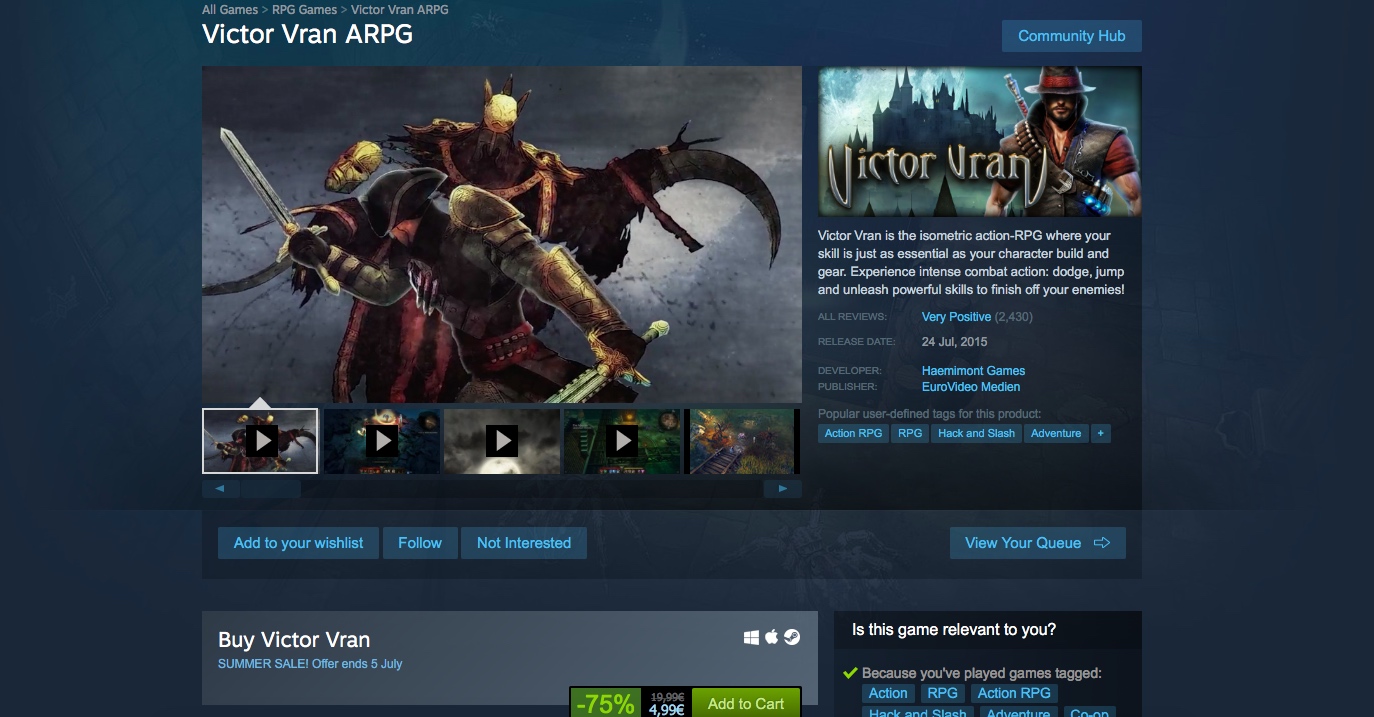Click the main video player area
The image size is (1374, 717).
(502, 235)
